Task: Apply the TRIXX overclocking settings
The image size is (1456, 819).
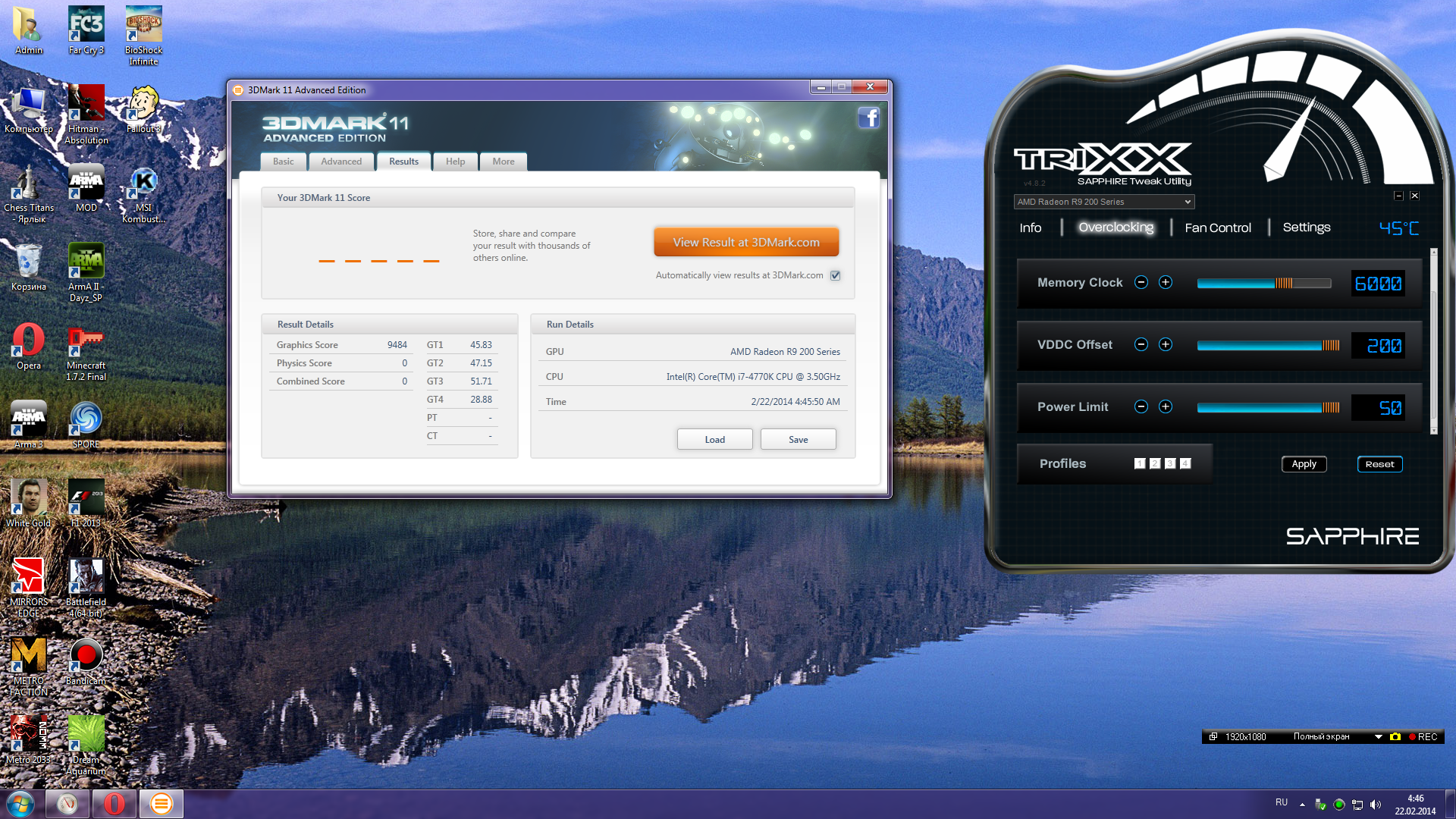Action: tap(1304, 464)
